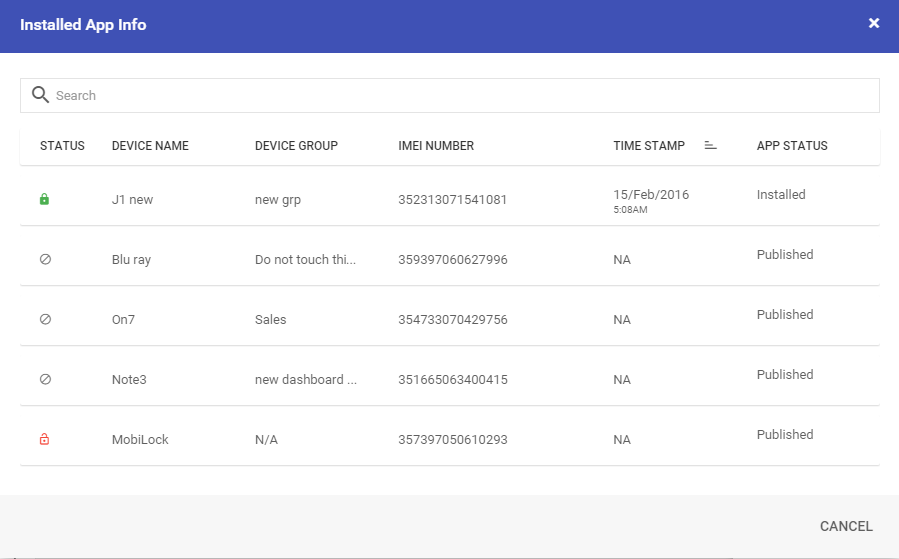Sort by the IMEI NUMBER column header
The image size is (899, 559).
[x=436, y=146]
